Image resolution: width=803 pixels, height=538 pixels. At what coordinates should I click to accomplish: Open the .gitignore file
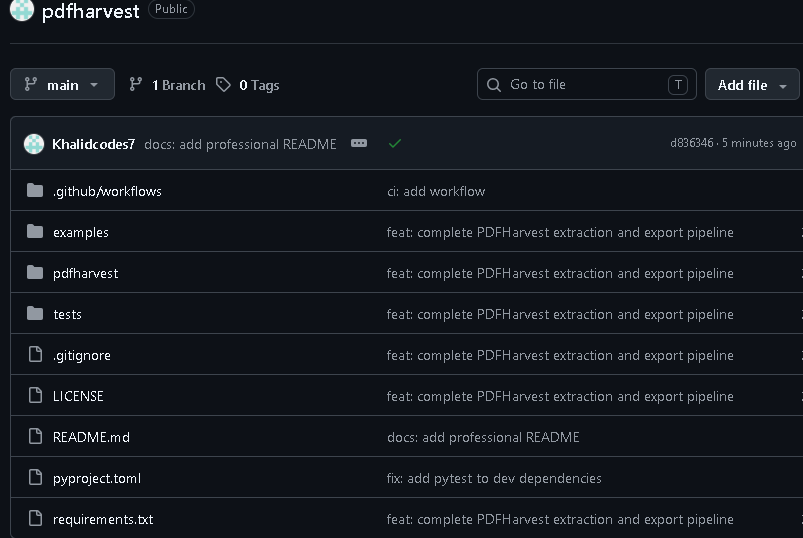click(x=81, y=355)
